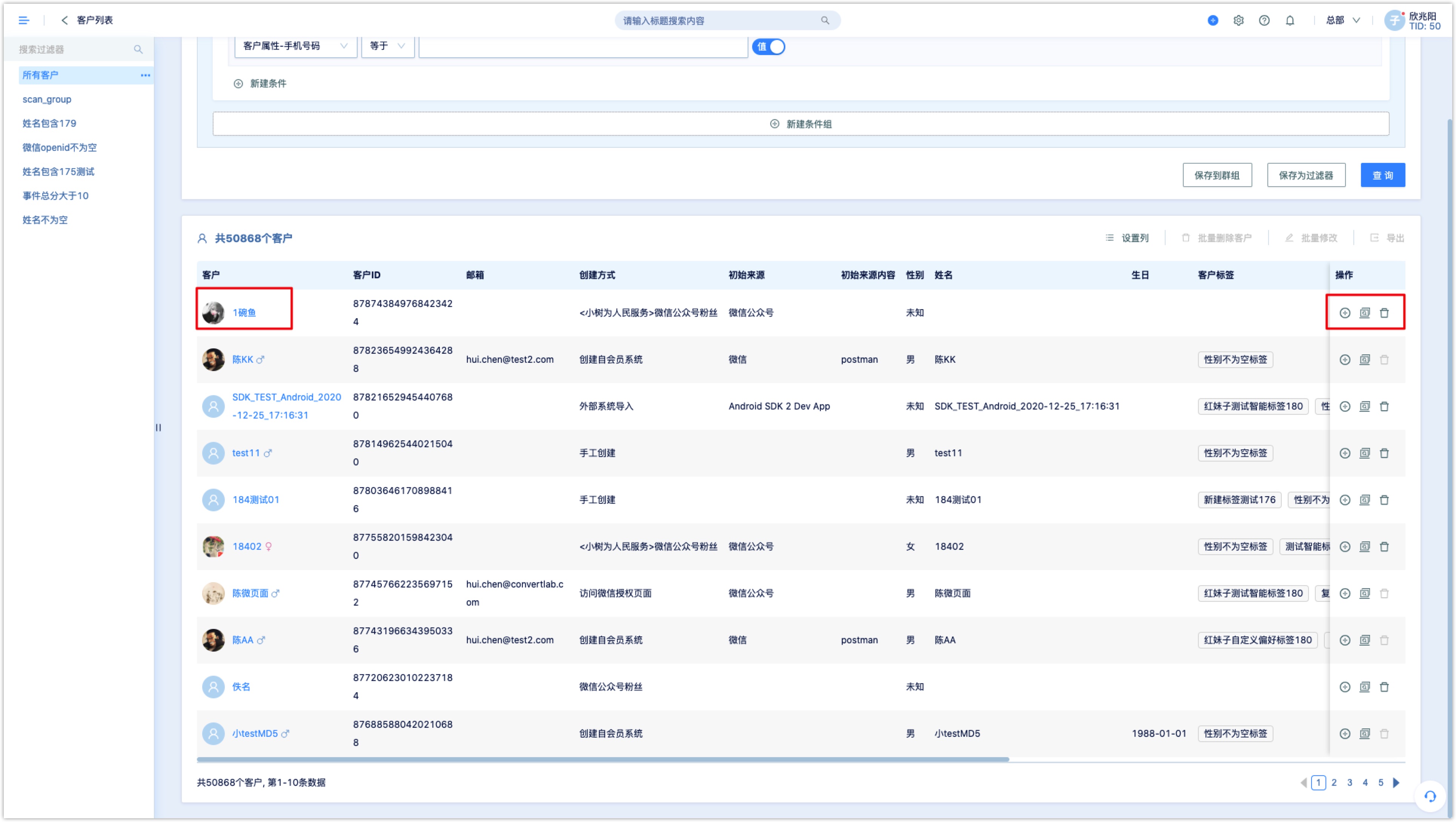This screenshot has width=1456, height=822.
Task: Click the 性别不为空标签 tag in the test11 row
Action: pos(1235,453)
